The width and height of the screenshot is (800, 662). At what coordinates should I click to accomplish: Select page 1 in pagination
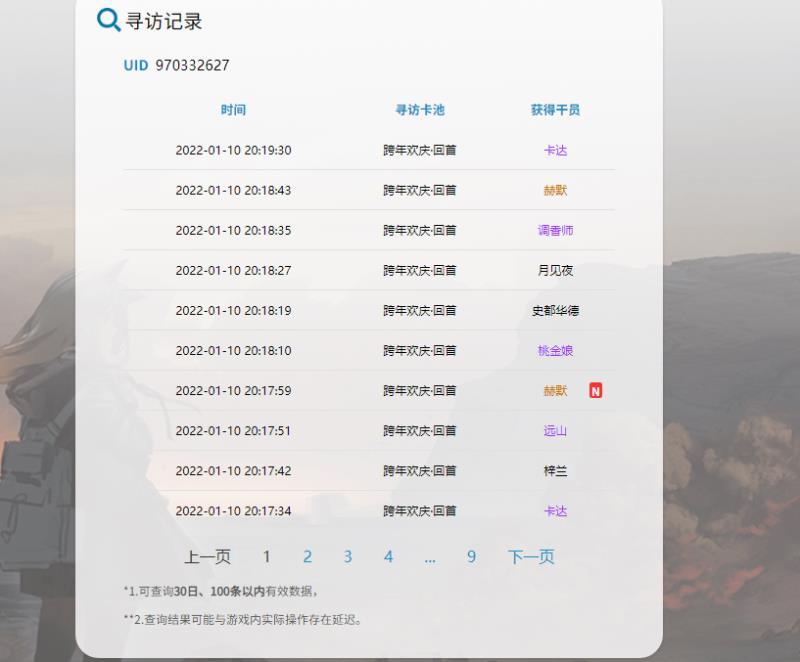(x=266, y=556)
